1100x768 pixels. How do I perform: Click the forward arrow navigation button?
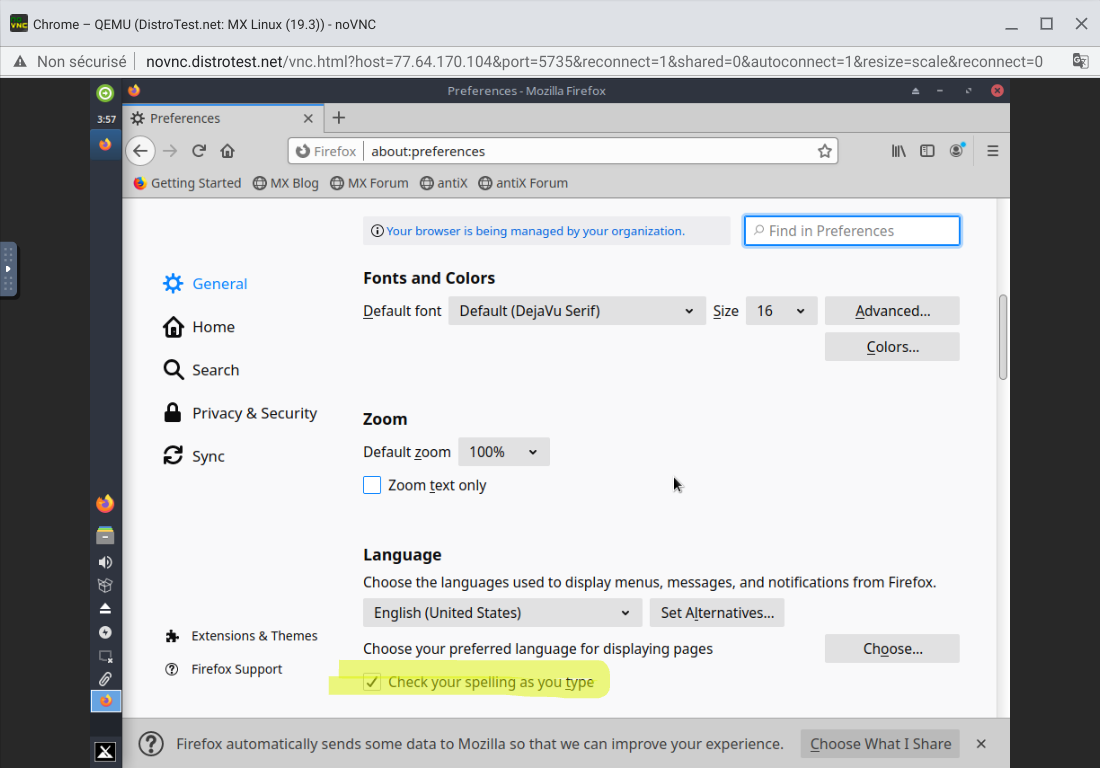coord(170,151)
